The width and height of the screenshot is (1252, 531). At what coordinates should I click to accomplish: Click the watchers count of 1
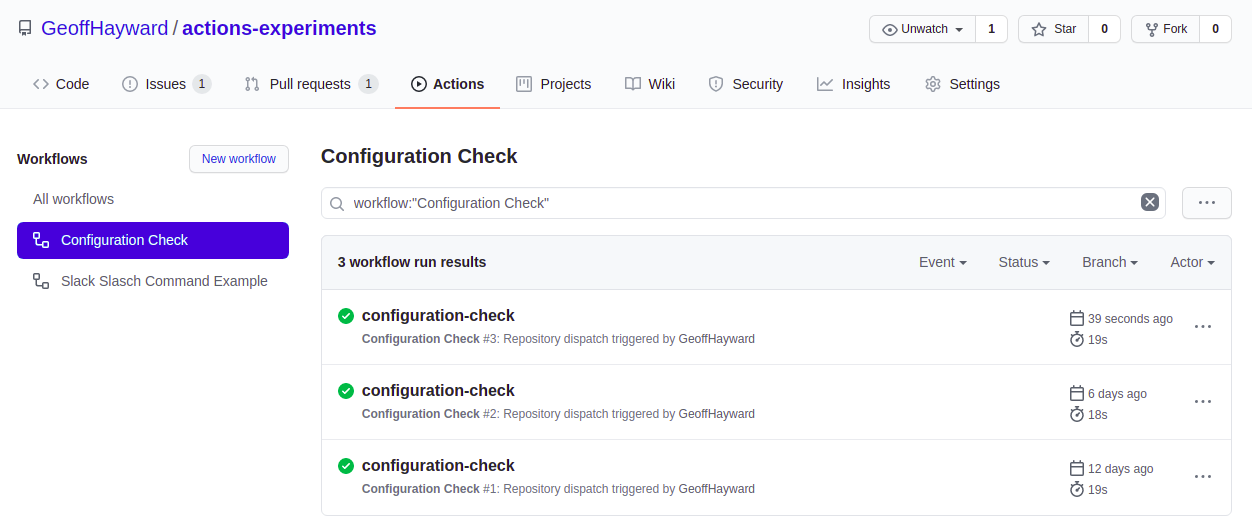pyautogui.click(x=991, y=29)
